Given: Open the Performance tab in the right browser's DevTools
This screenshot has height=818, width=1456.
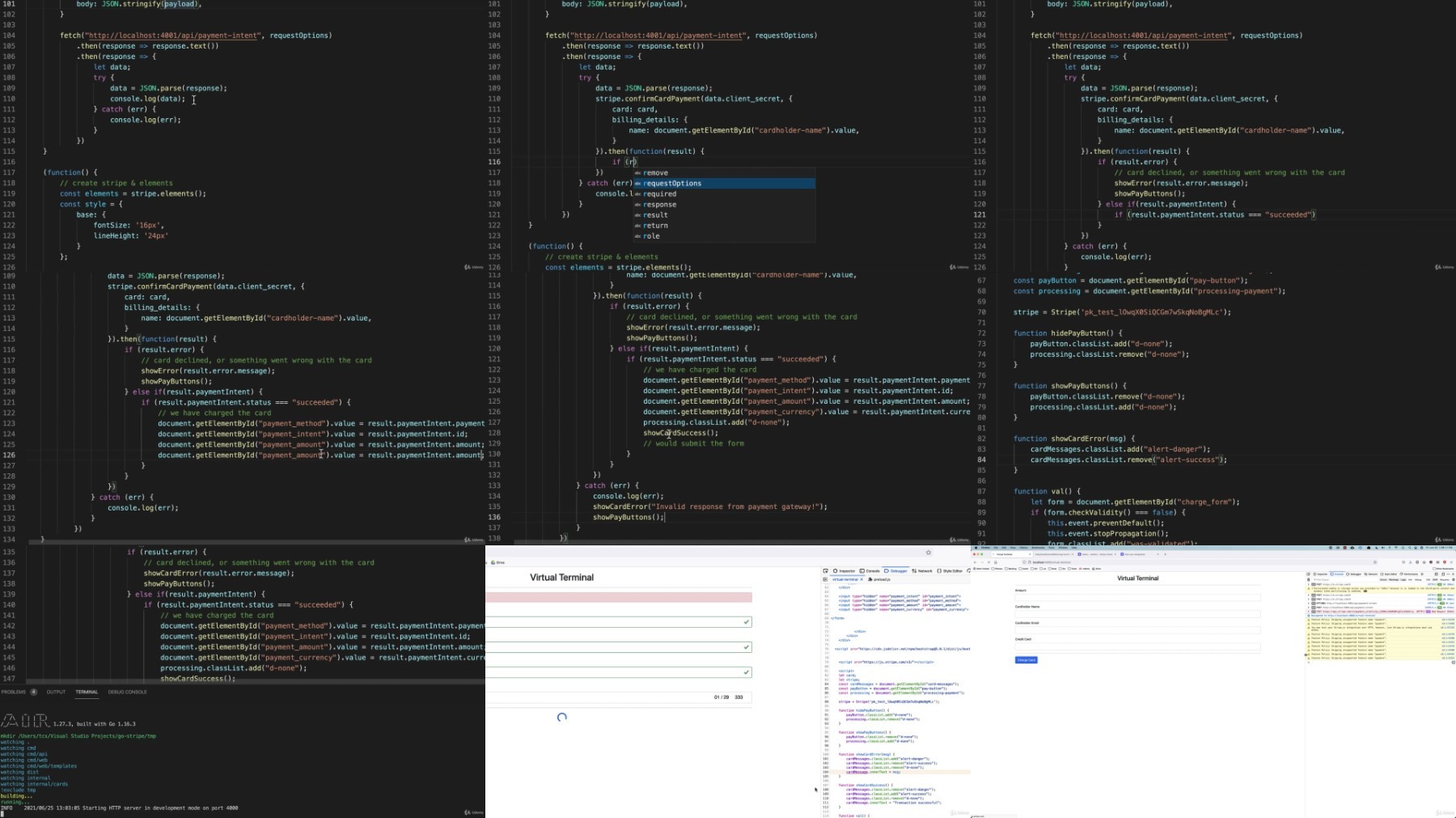Looking at the screenshot, I should (1409, 574).
